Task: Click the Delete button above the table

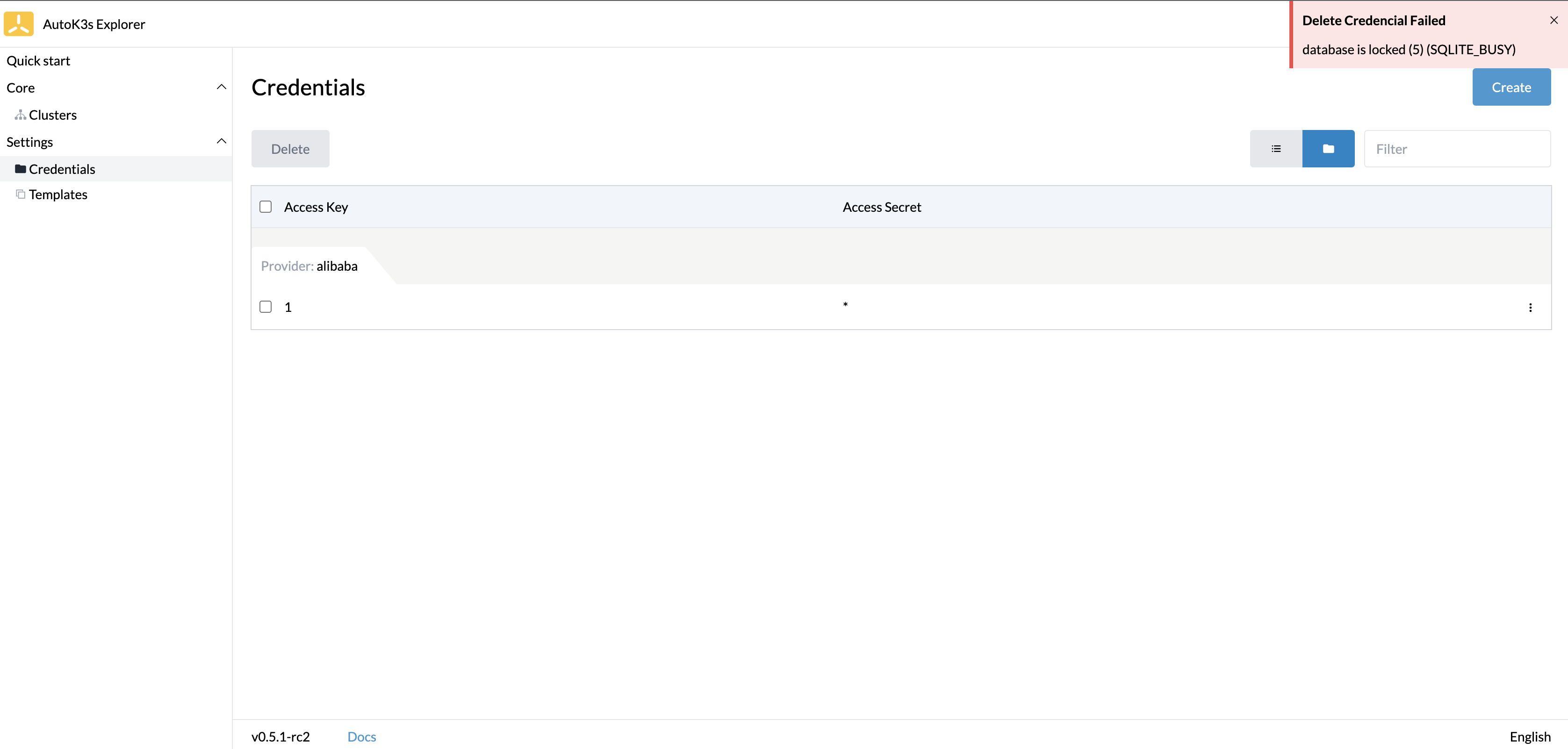Action: (290, 148)
